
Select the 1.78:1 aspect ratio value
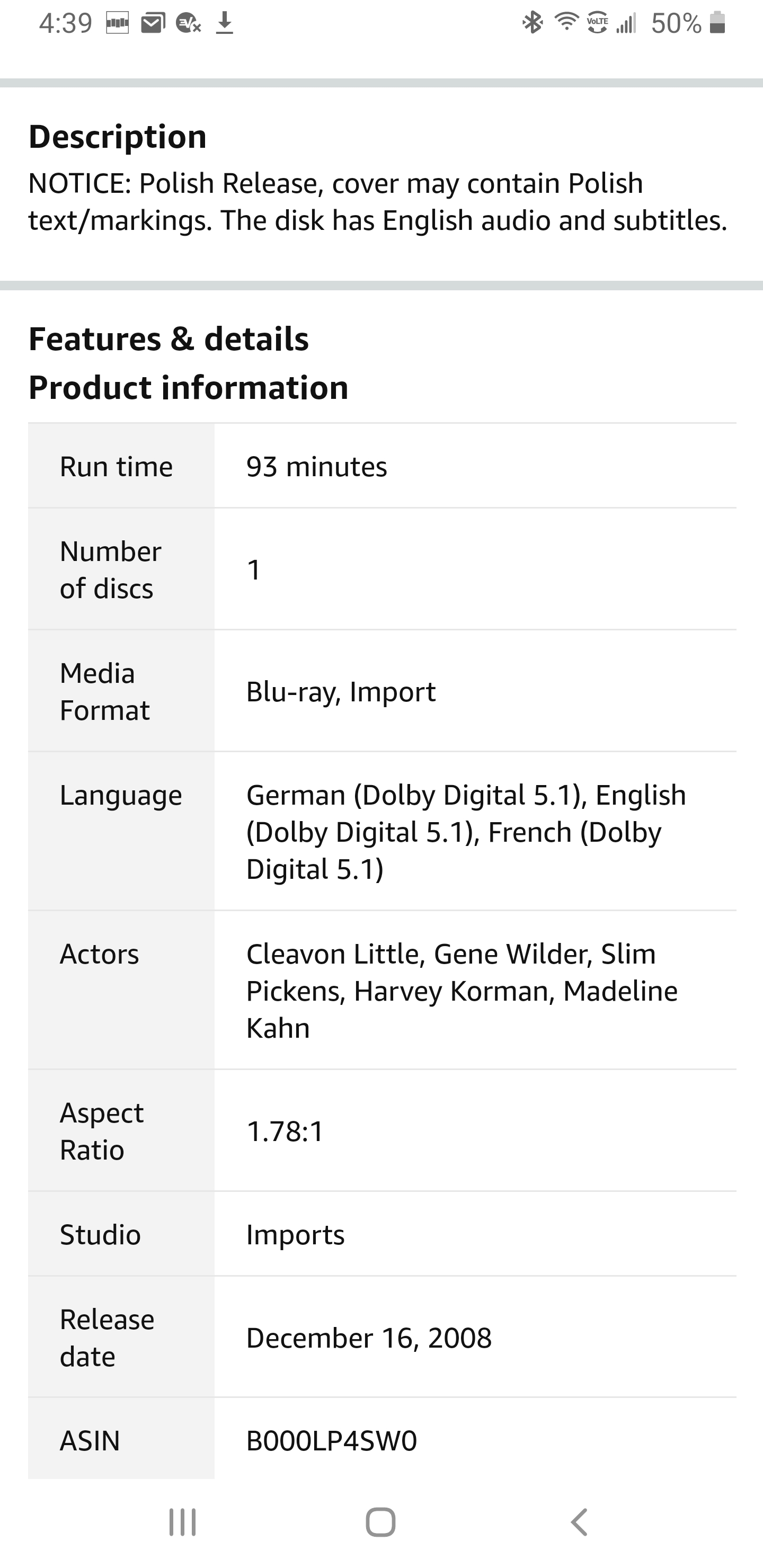285,1131
